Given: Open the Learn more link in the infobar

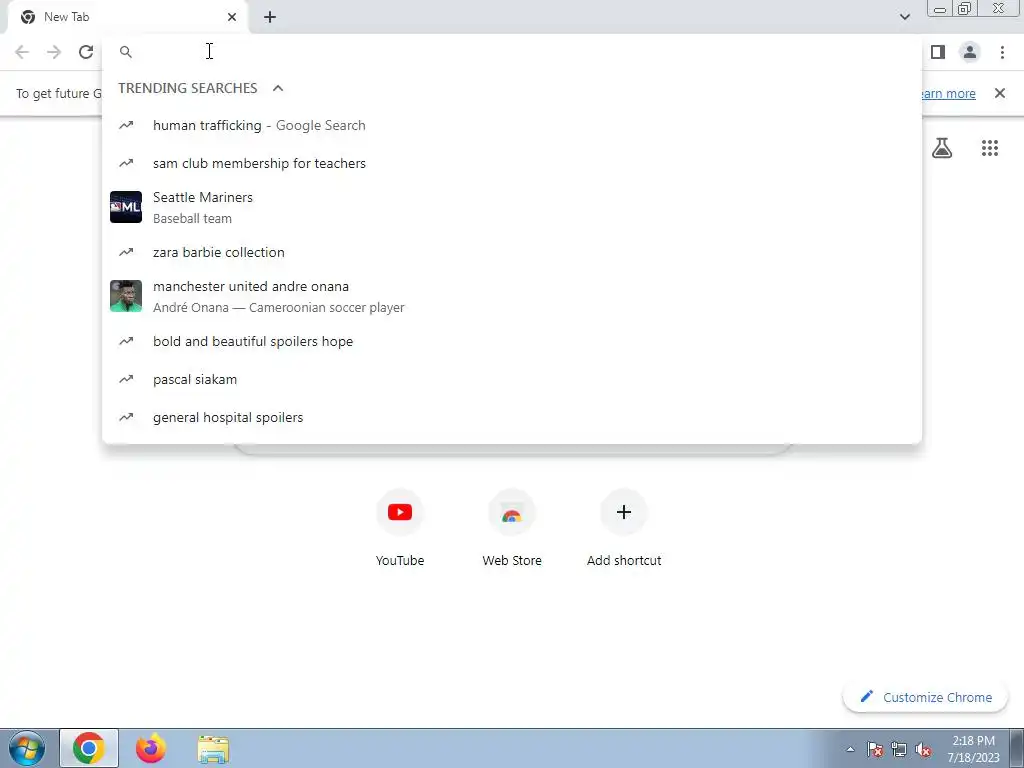Looking at the screenshot, I should point(948,93).
